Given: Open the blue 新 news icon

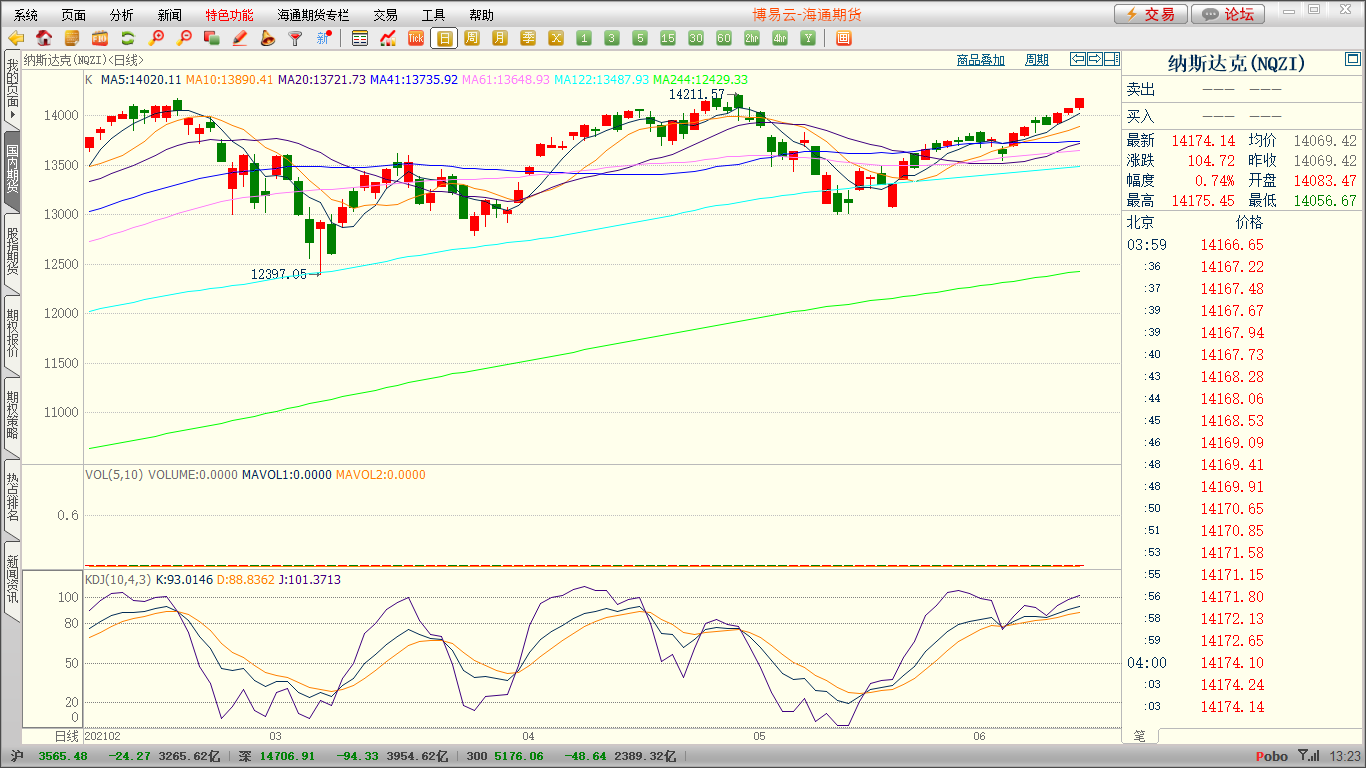Looking at the screenshot, I should 323,39.
